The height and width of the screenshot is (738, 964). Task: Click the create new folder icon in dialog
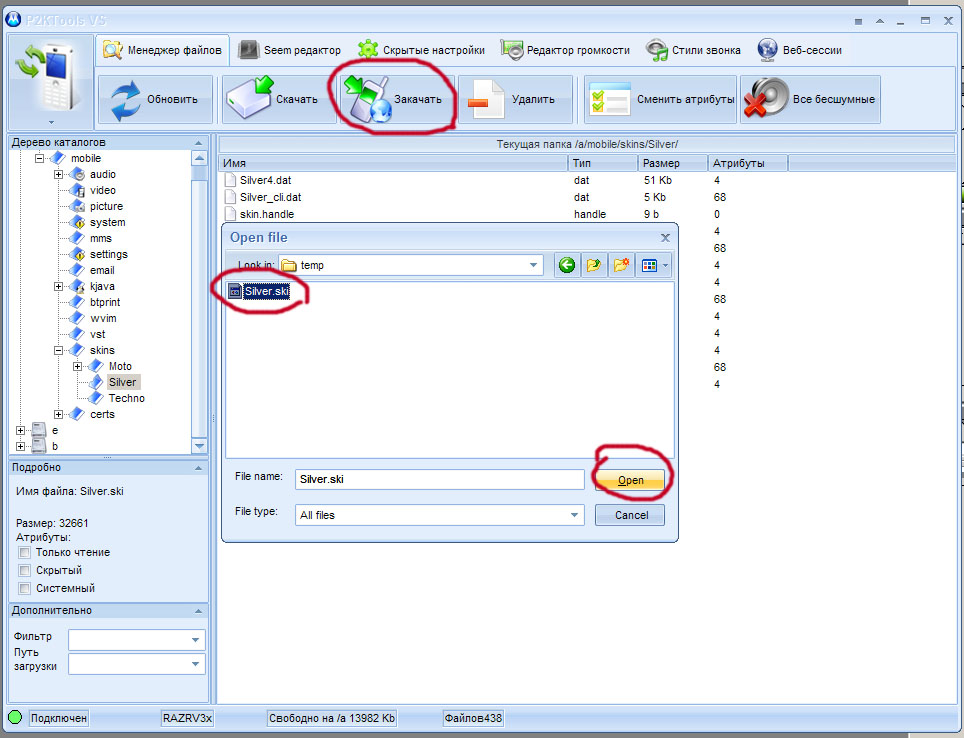click(x=621, y=265)
